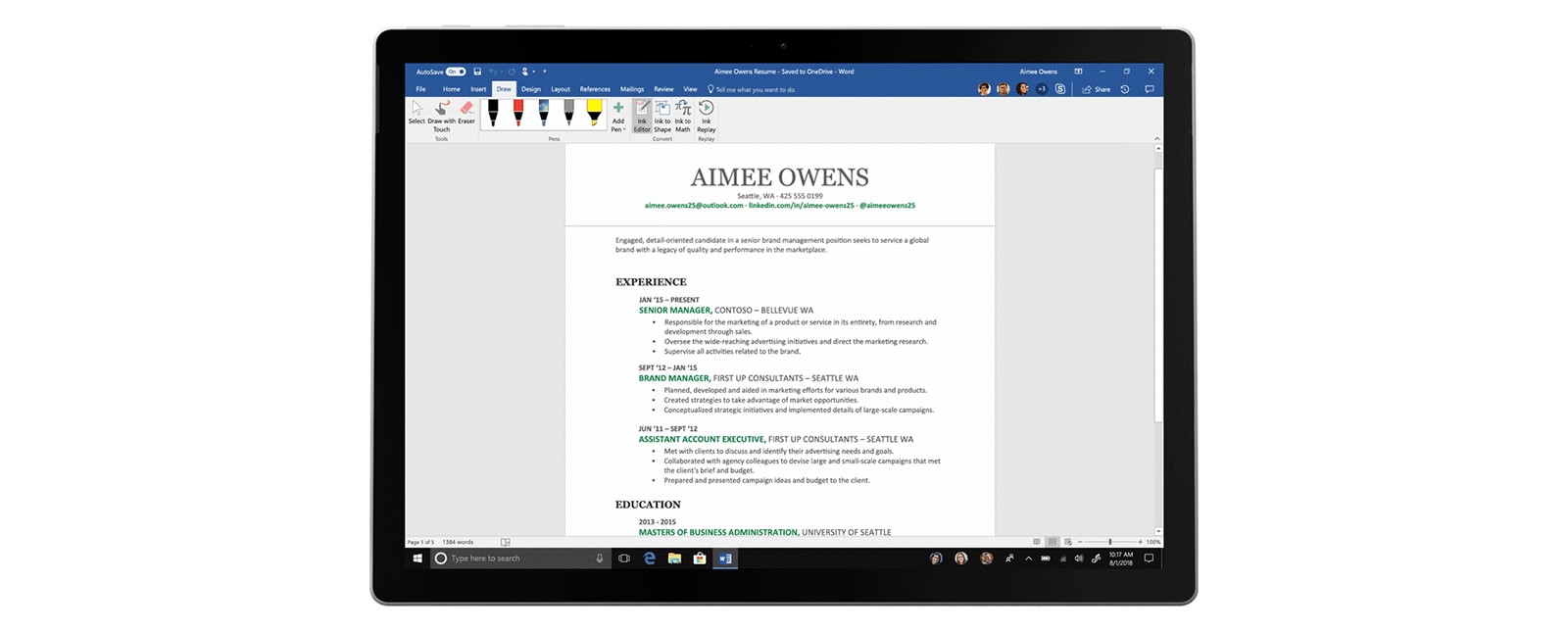This screenshot has width=1568, height=632.
Task: Convert with Ink to Shape
Action: tap(662, 115)
